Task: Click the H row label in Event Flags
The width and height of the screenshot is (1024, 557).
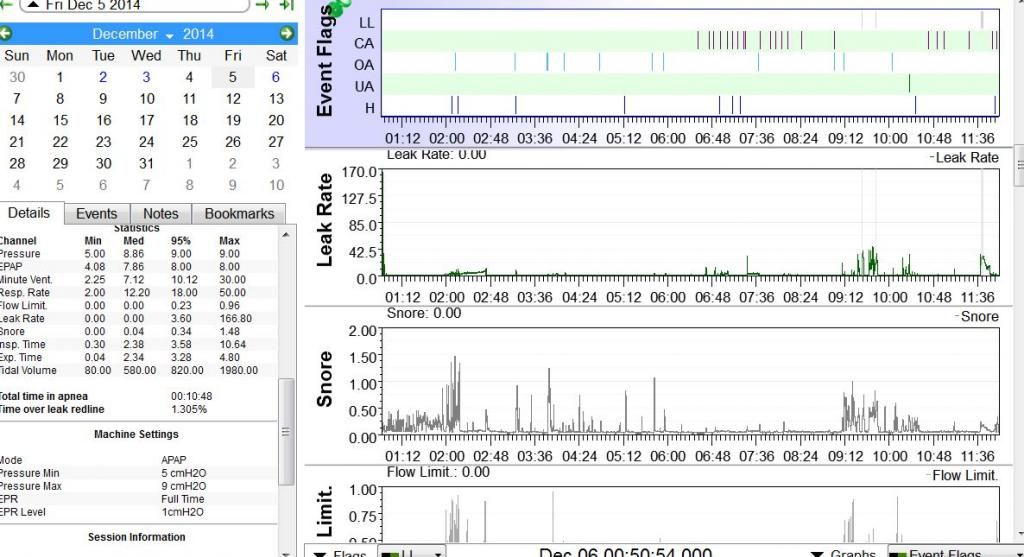Action: pyautogui.click(x=370, y=108)
